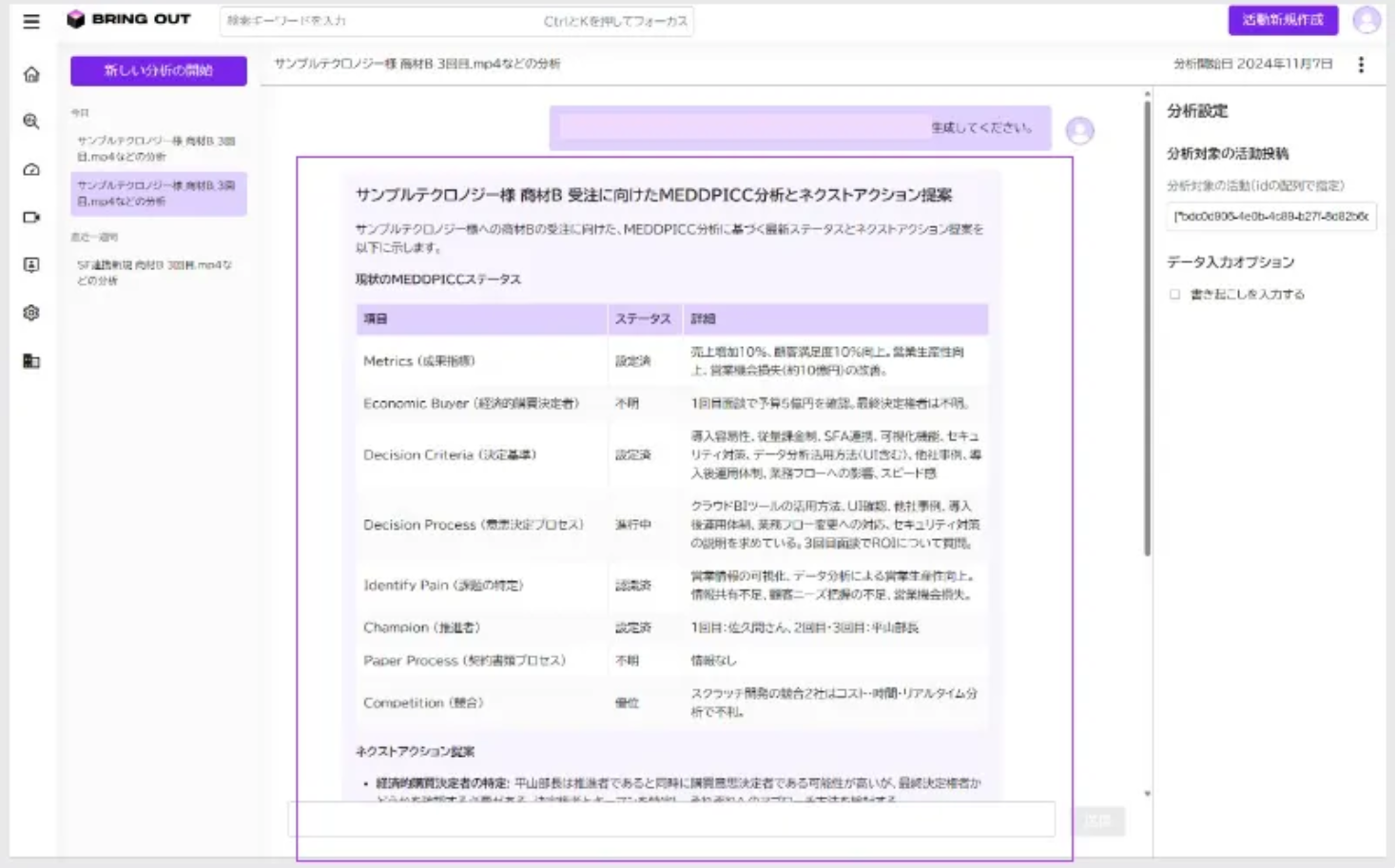Open SF連携 analysis from last week
The width and height of the screenshot is (1396, 868).
click(x=159, y=273)
